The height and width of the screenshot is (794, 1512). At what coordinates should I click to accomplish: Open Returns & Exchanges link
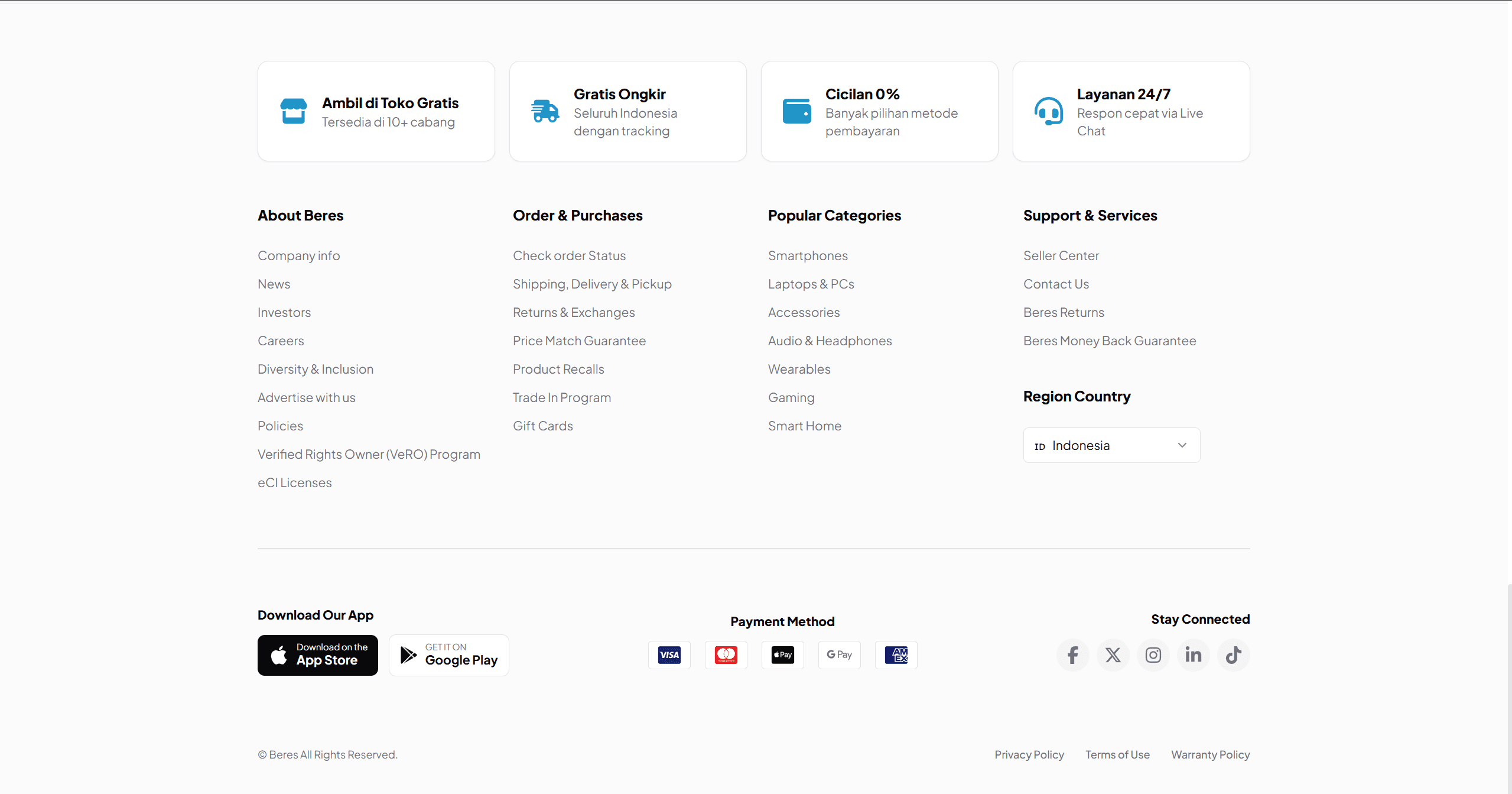coord(574,313)
